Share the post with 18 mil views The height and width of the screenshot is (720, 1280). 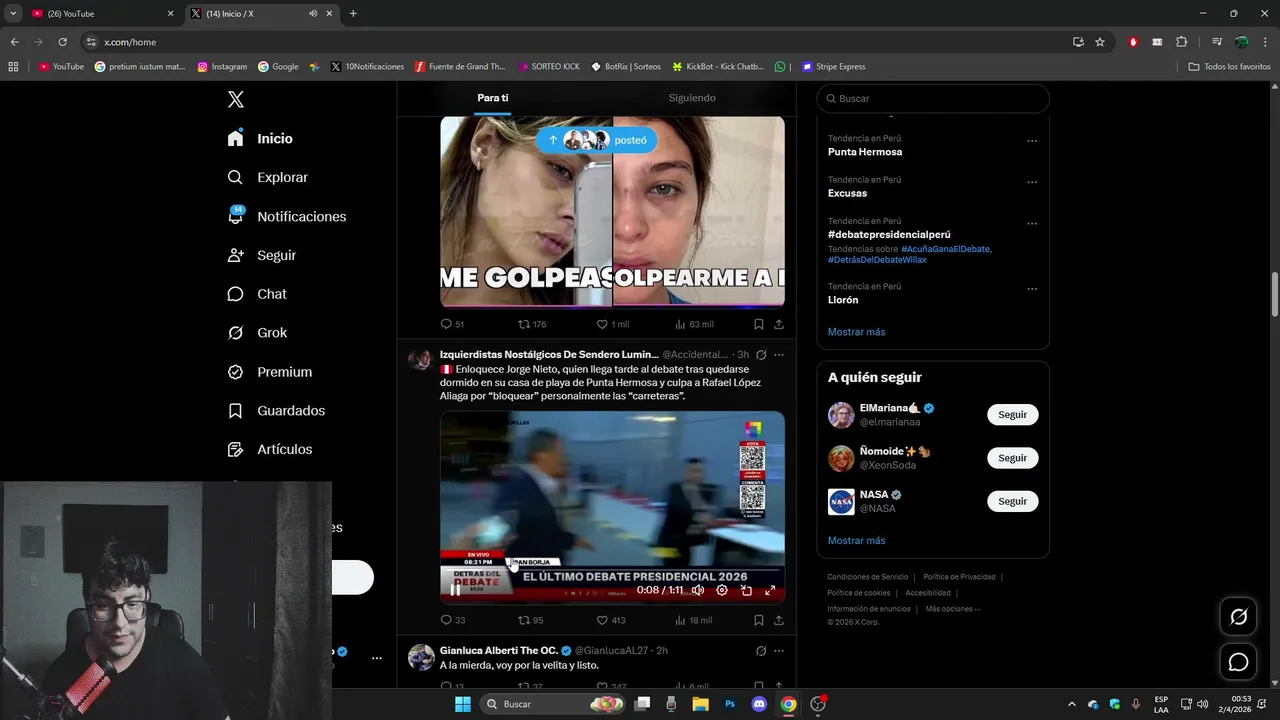coord(778,620)
